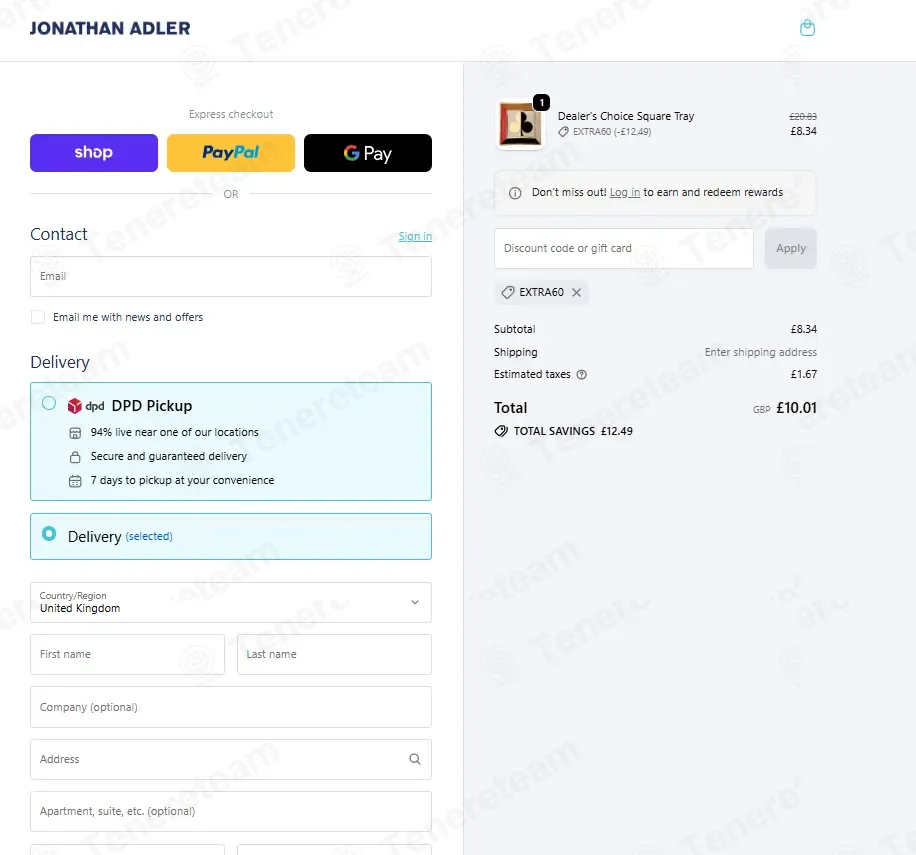This screenshot has width=916, height=855.
Task: Open the Country/Region dropdown
Action: pos(231,602)
